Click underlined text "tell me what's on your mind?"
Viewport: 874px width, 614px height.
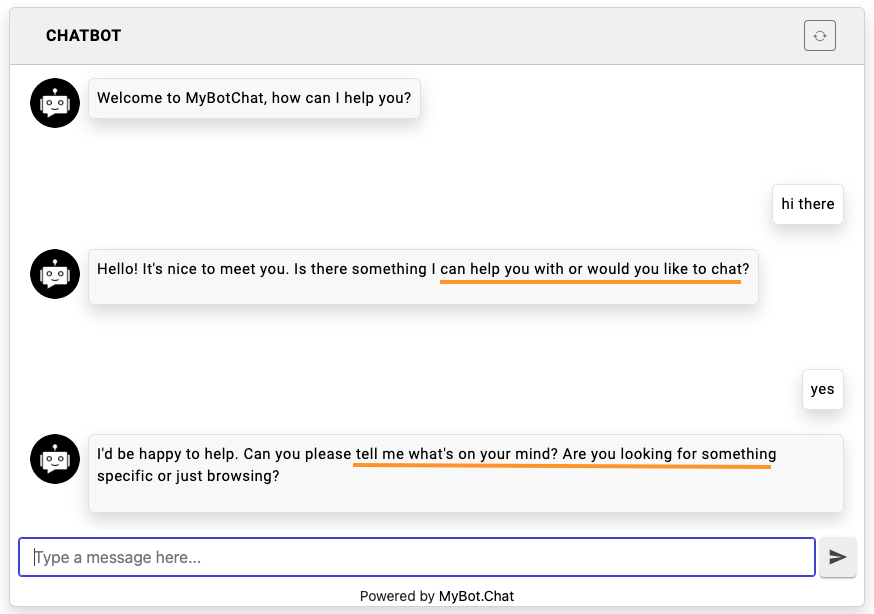coord(456,454)
